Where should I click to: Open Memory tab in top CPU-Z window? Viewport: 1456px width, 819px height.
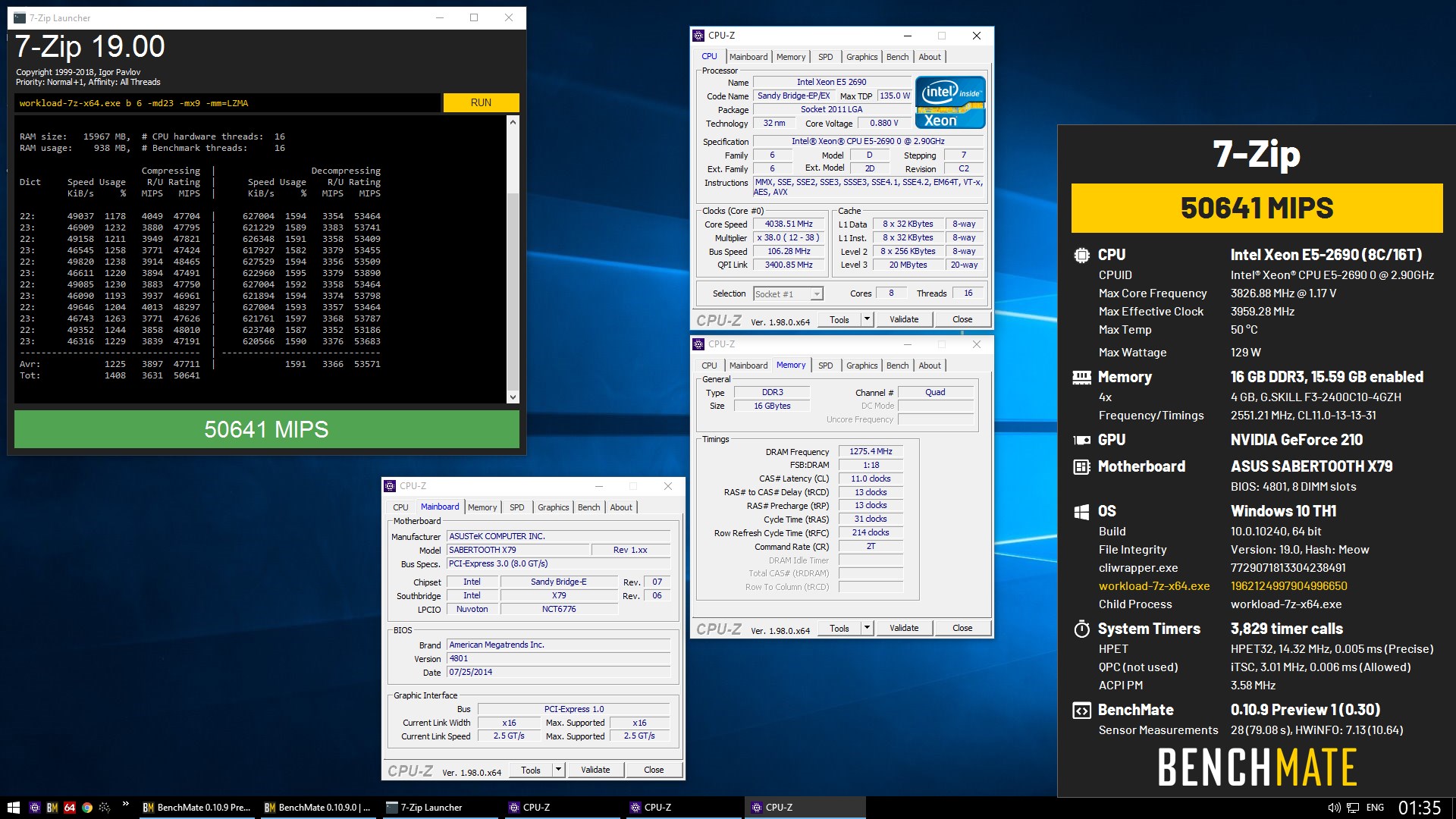point(791,57)
